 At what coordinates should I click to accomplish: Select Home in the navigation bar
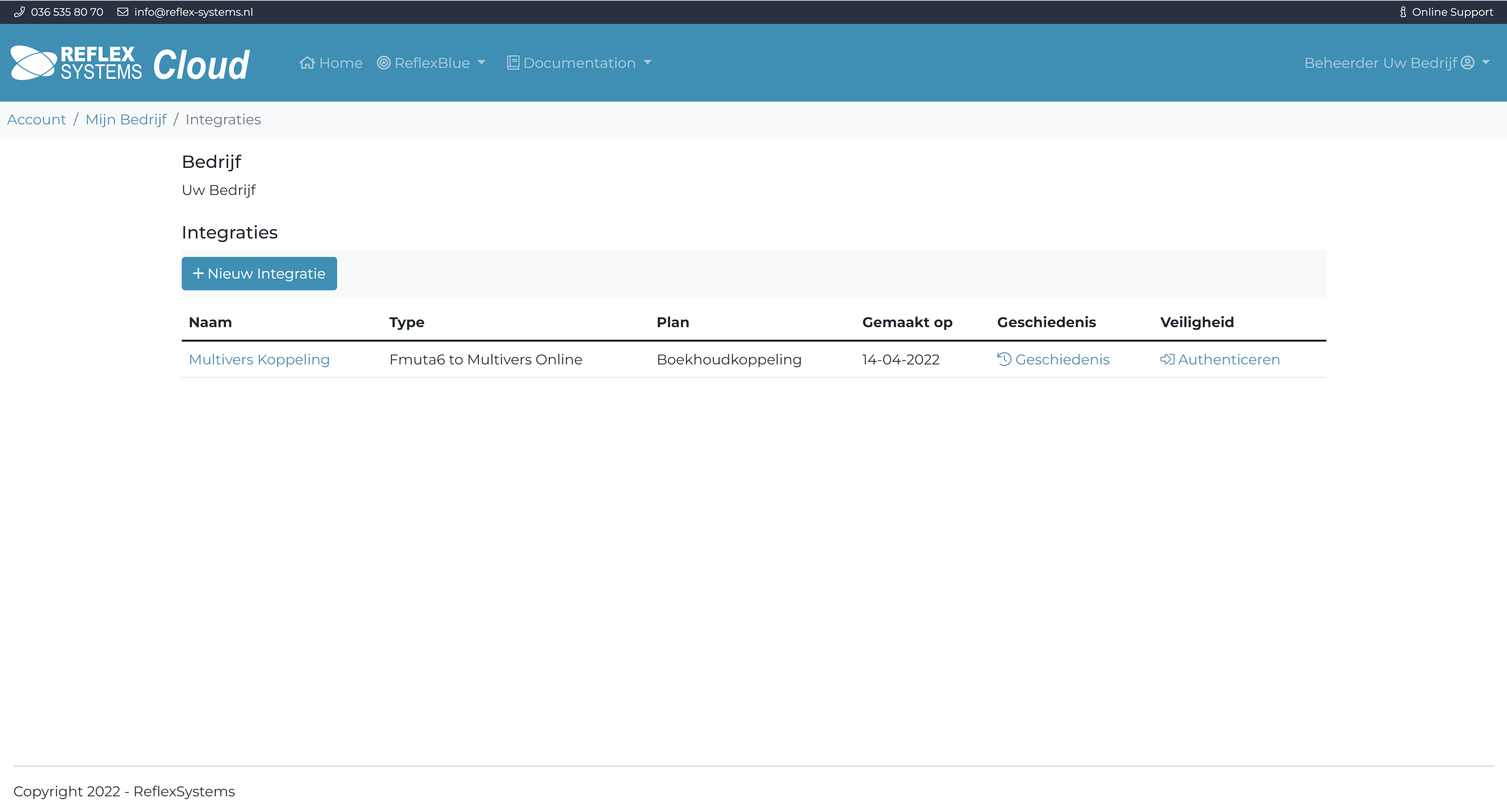(331, 62)
